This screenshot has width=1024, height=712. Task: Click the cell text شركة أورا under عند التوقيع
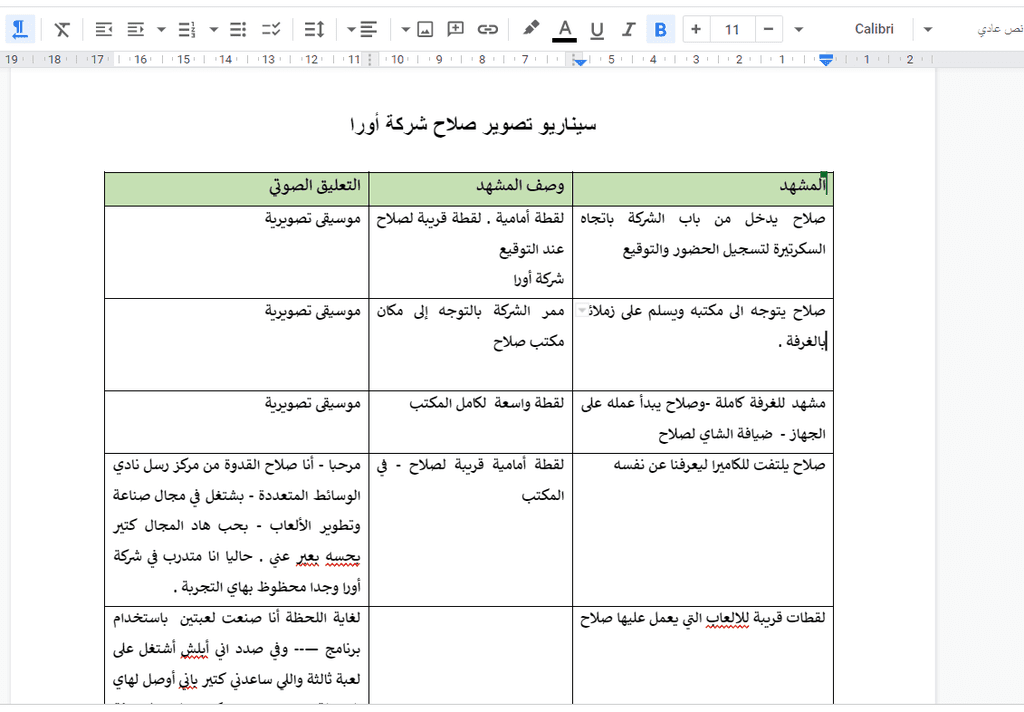pos(538,280)
